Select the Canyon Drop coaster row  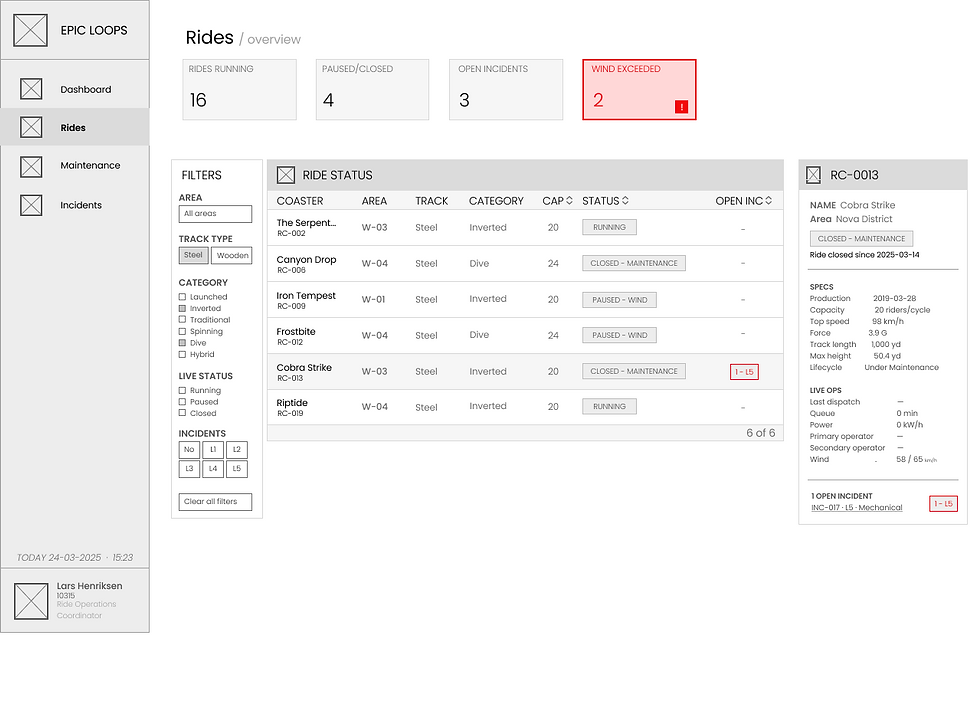tap(525, 263)
